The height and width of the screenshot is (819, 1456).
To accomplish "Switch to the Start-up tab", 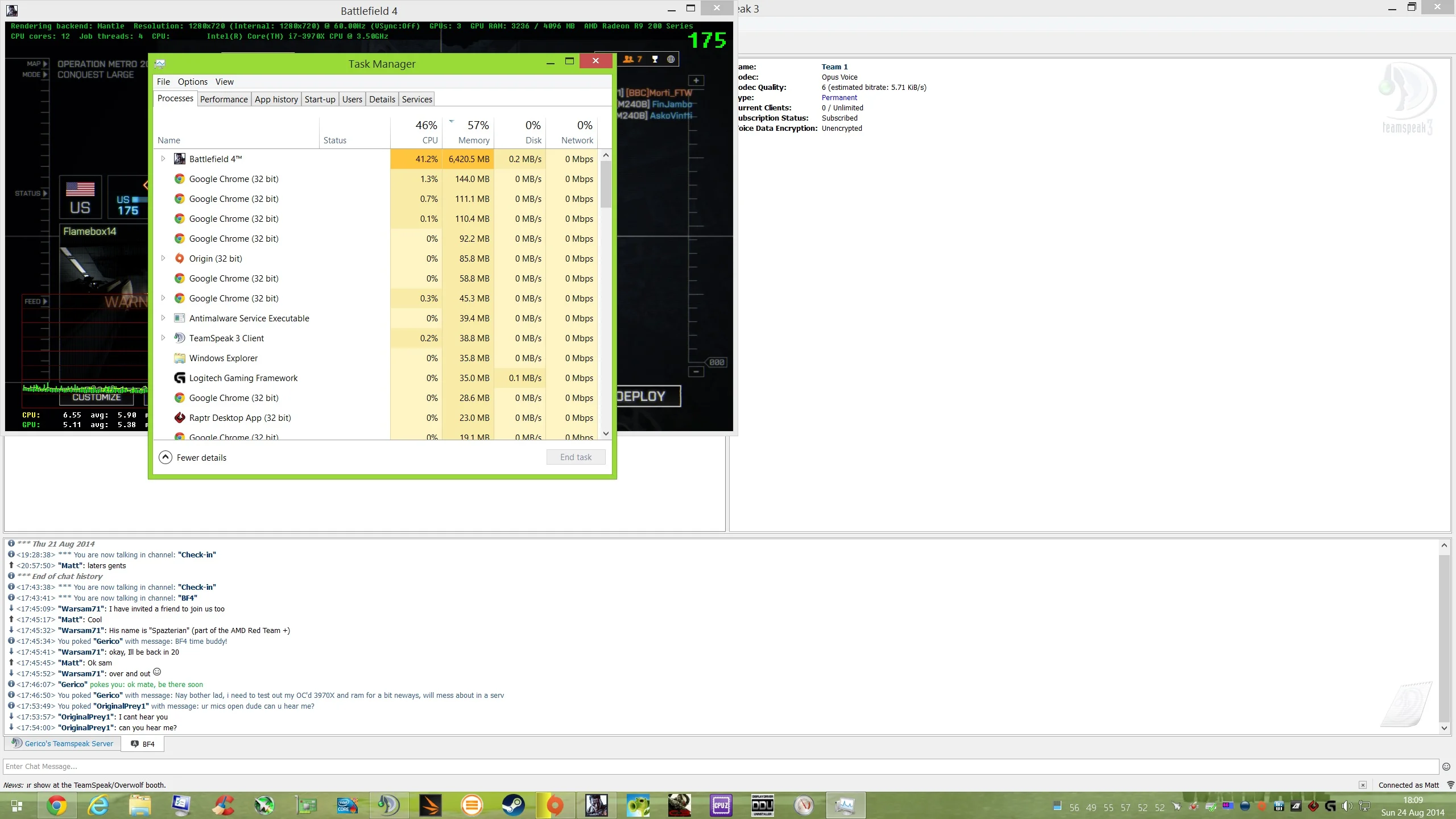I will [320, 99].
